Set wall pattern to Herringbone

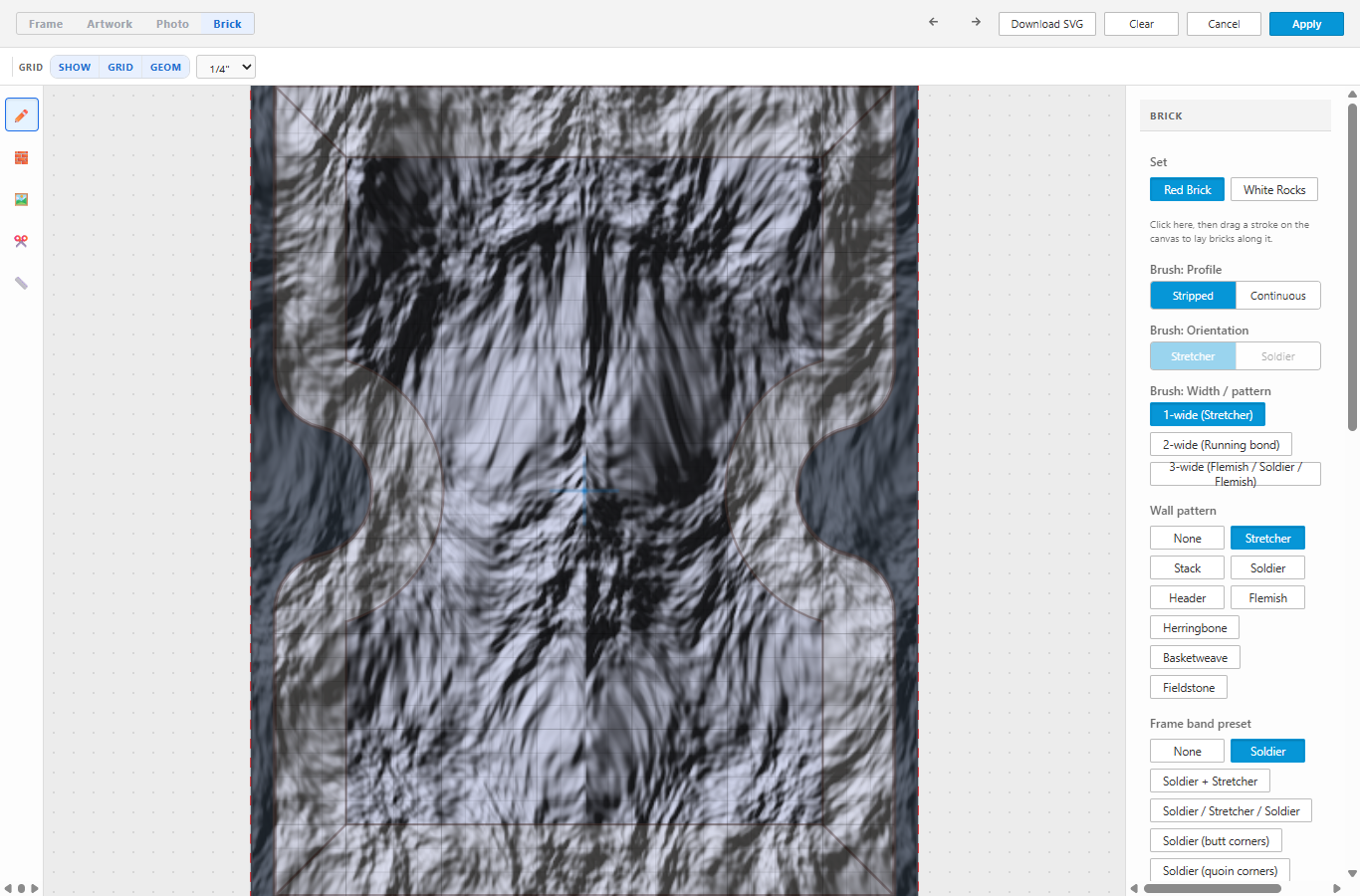point(1195,628)
